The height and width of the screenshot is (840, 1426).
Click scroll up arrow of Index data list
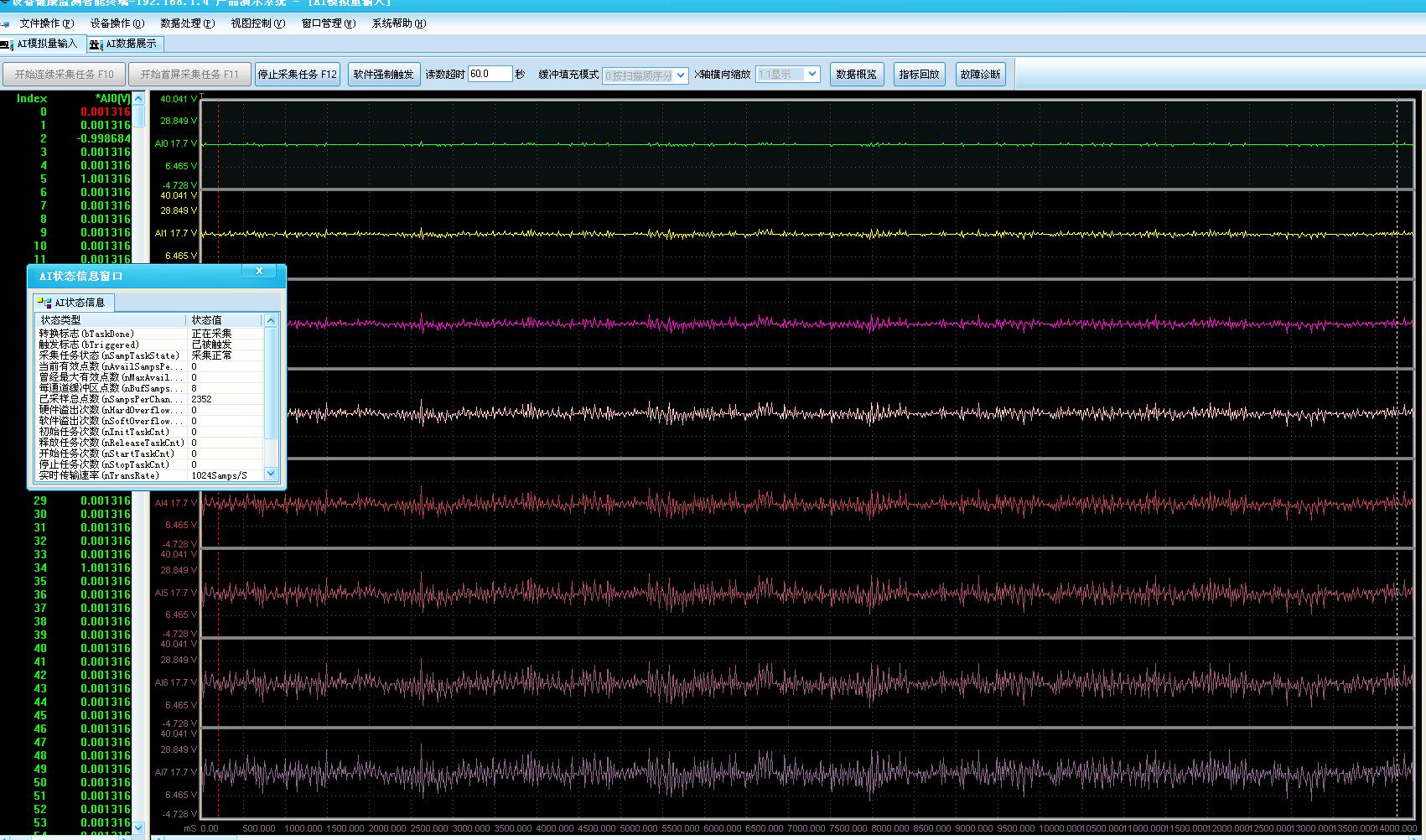(139, 99)
